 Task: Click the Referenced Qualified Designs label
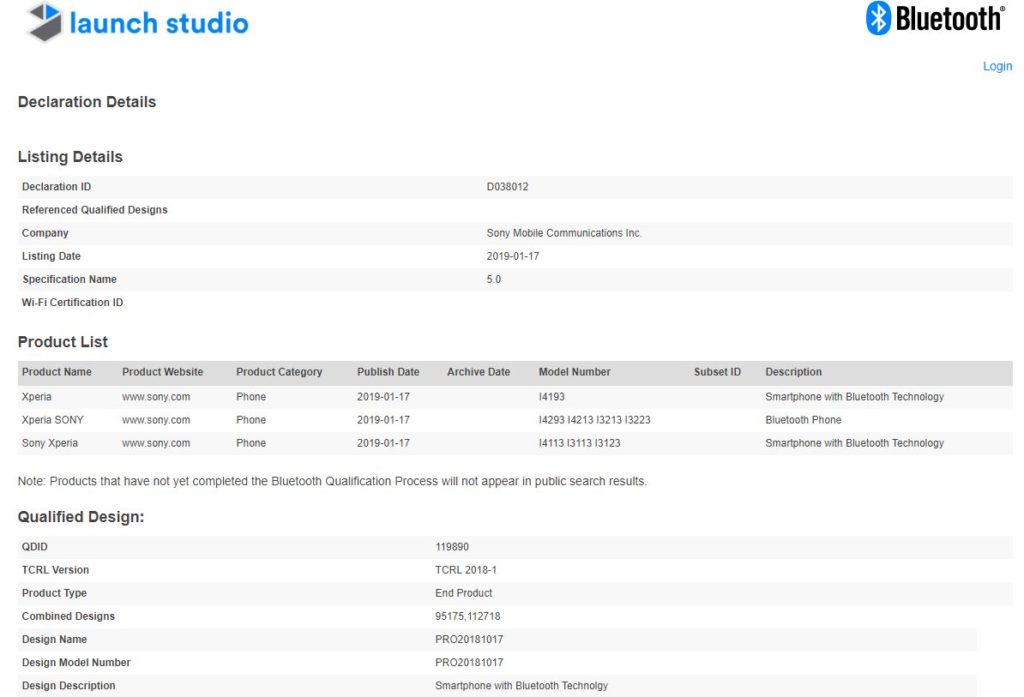click(x=95, y=210)
